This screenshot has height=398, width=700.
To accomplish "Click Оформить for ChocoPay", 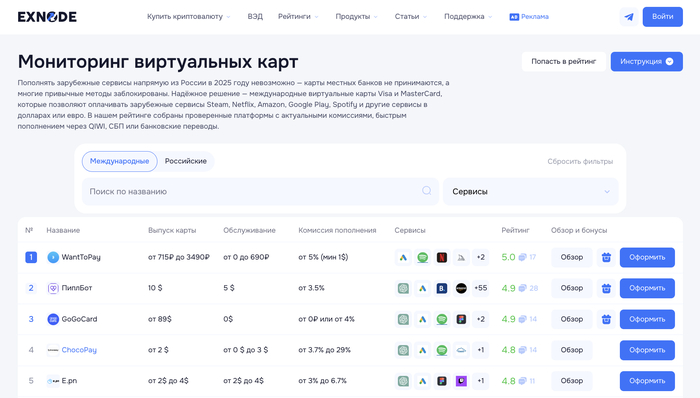I will [x=647, y=350].
